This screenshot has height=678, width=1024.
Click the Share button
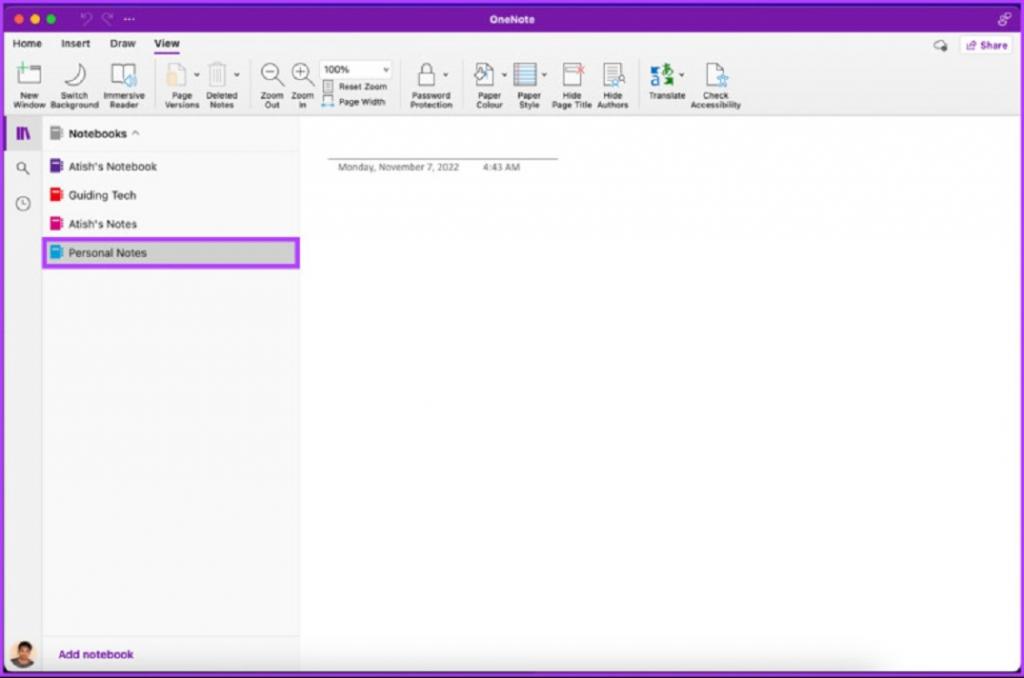[987, 45]
